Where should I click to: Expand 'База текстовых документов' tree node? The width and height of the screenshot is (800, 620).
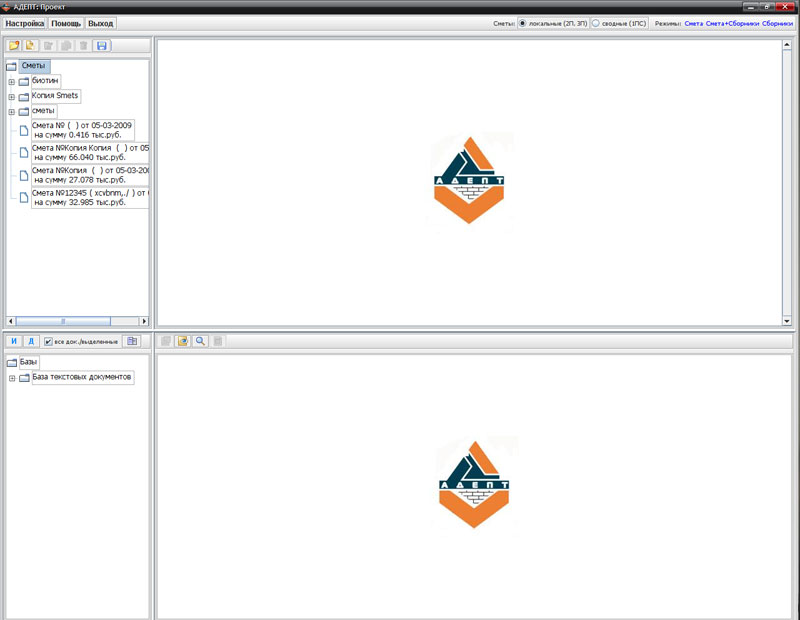pos(11,378)
